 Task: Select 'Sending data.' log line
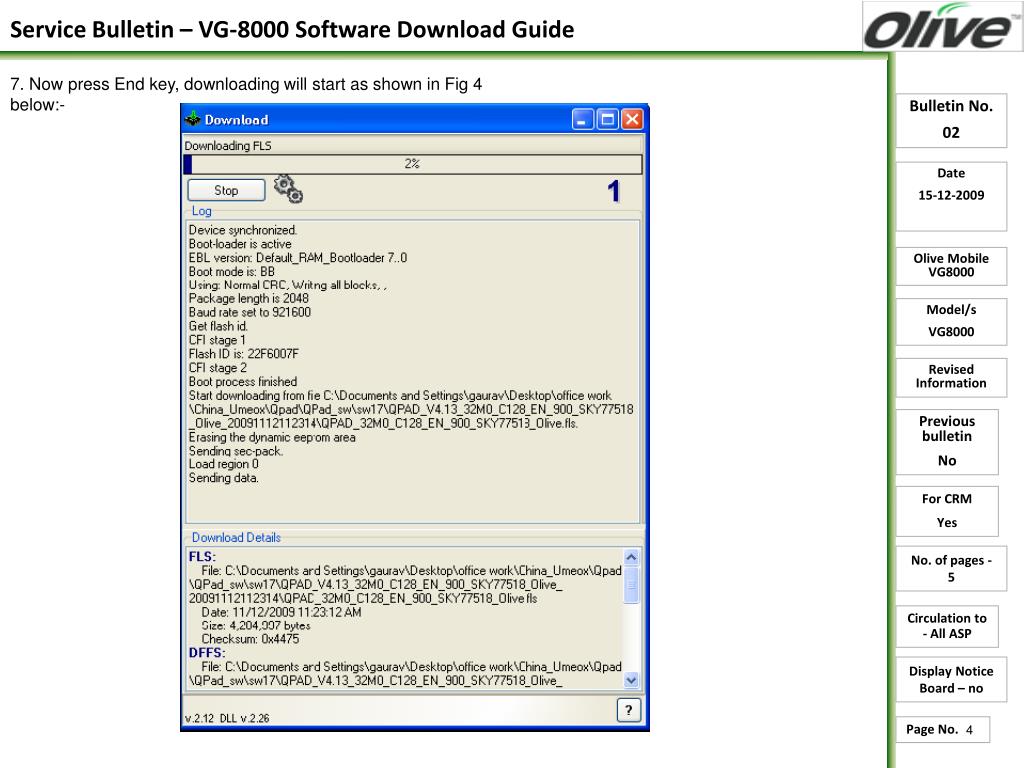[x=224, y=477]
